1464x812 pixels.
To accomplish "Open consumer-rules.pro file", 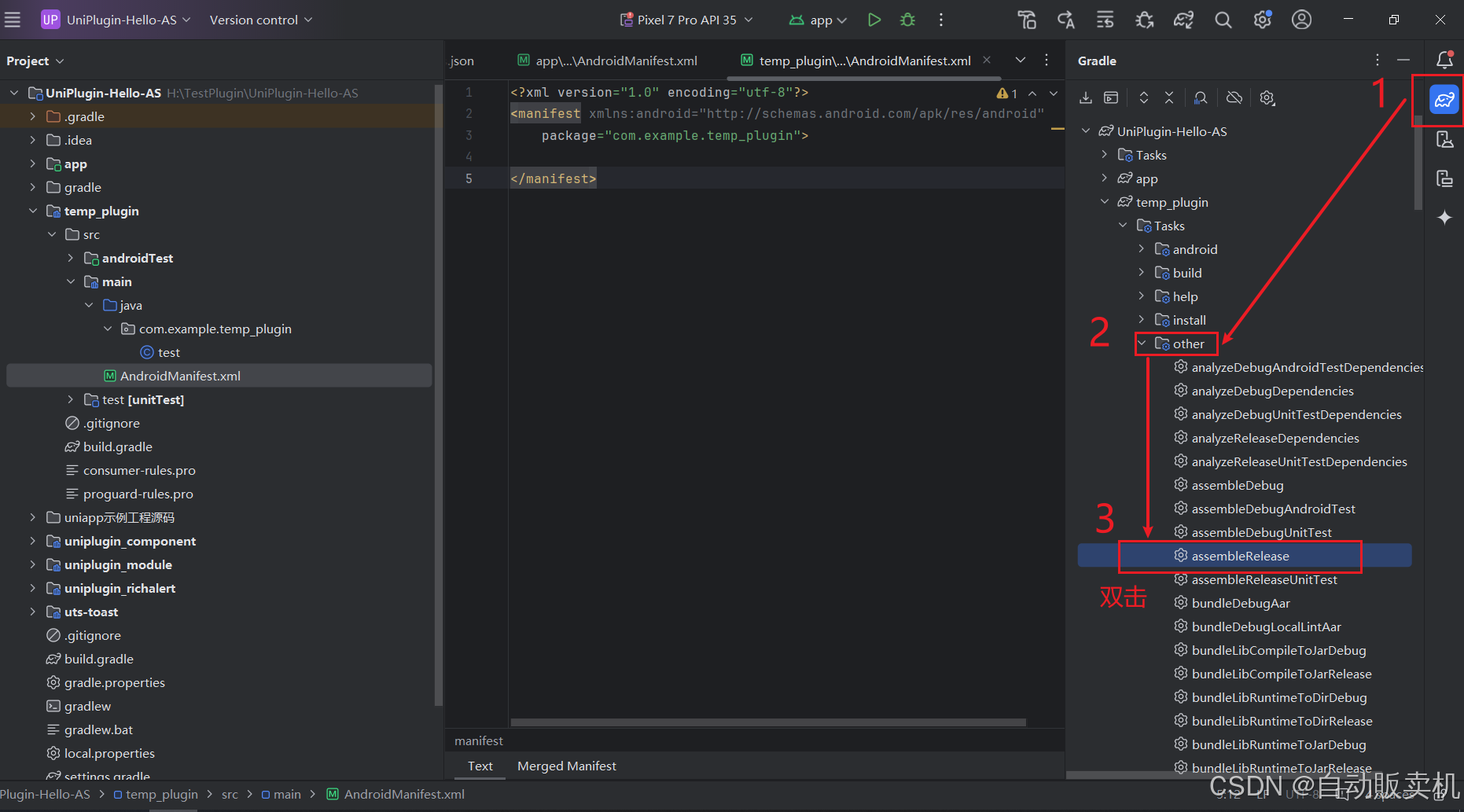I will 131,470.
